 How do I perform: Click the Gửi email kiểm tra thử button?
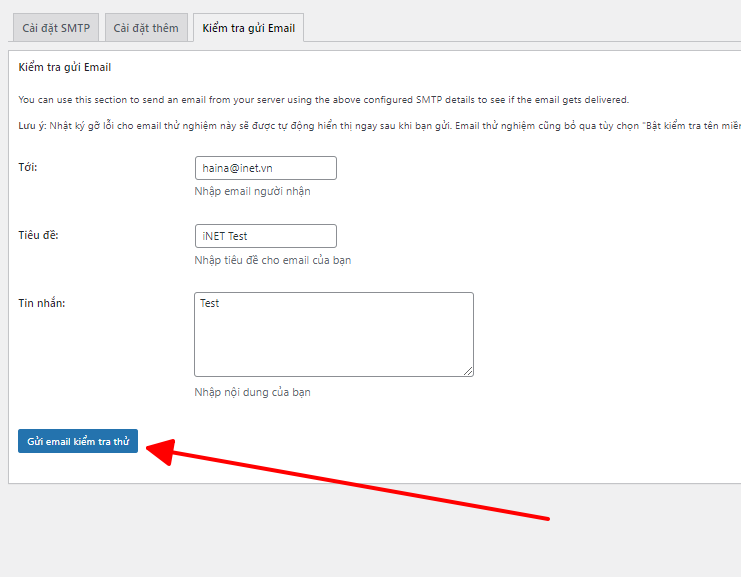pos(78,441)
